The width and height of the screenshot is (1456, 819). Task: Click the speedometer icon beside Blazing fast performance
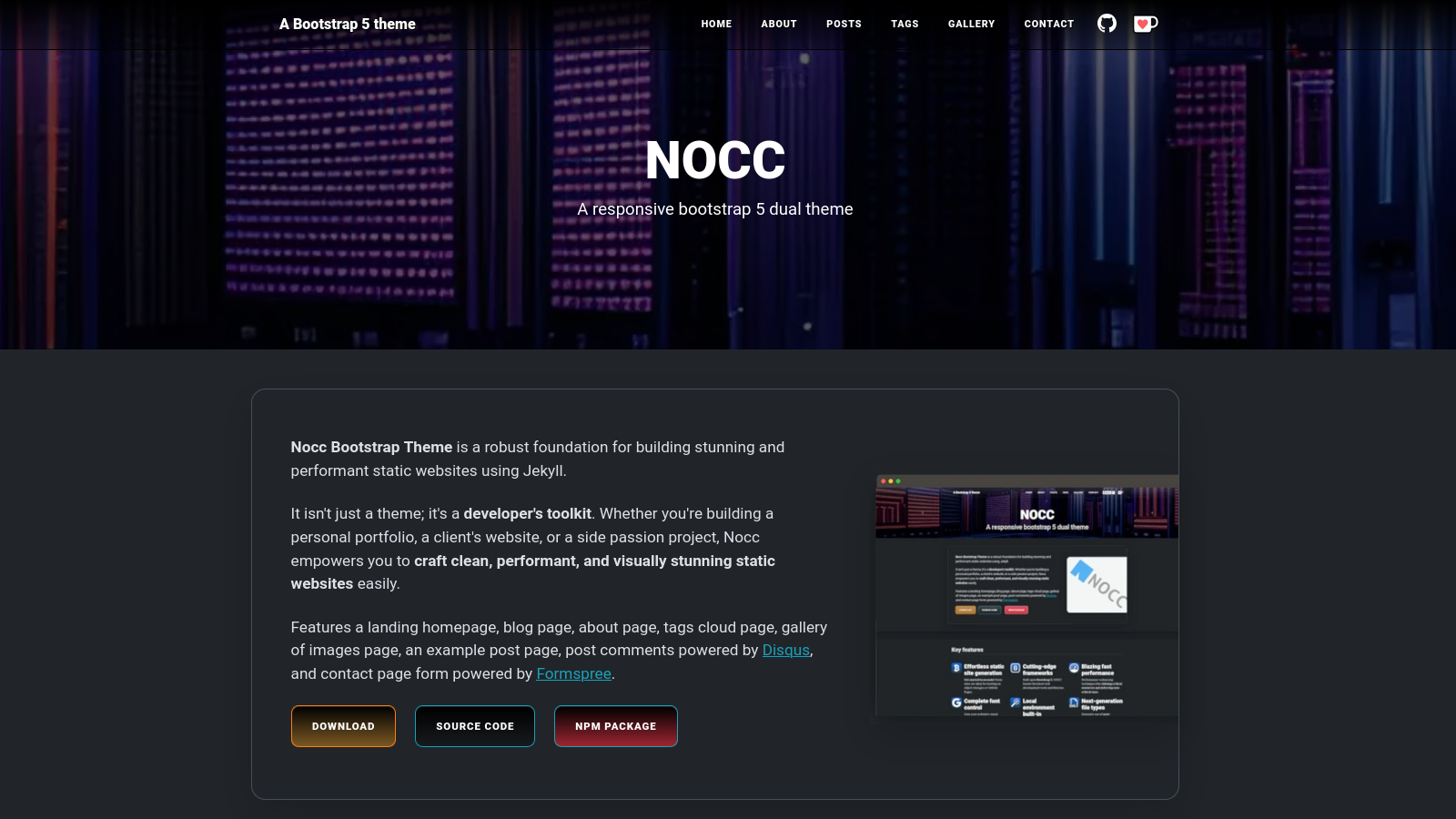(1074, 669)
